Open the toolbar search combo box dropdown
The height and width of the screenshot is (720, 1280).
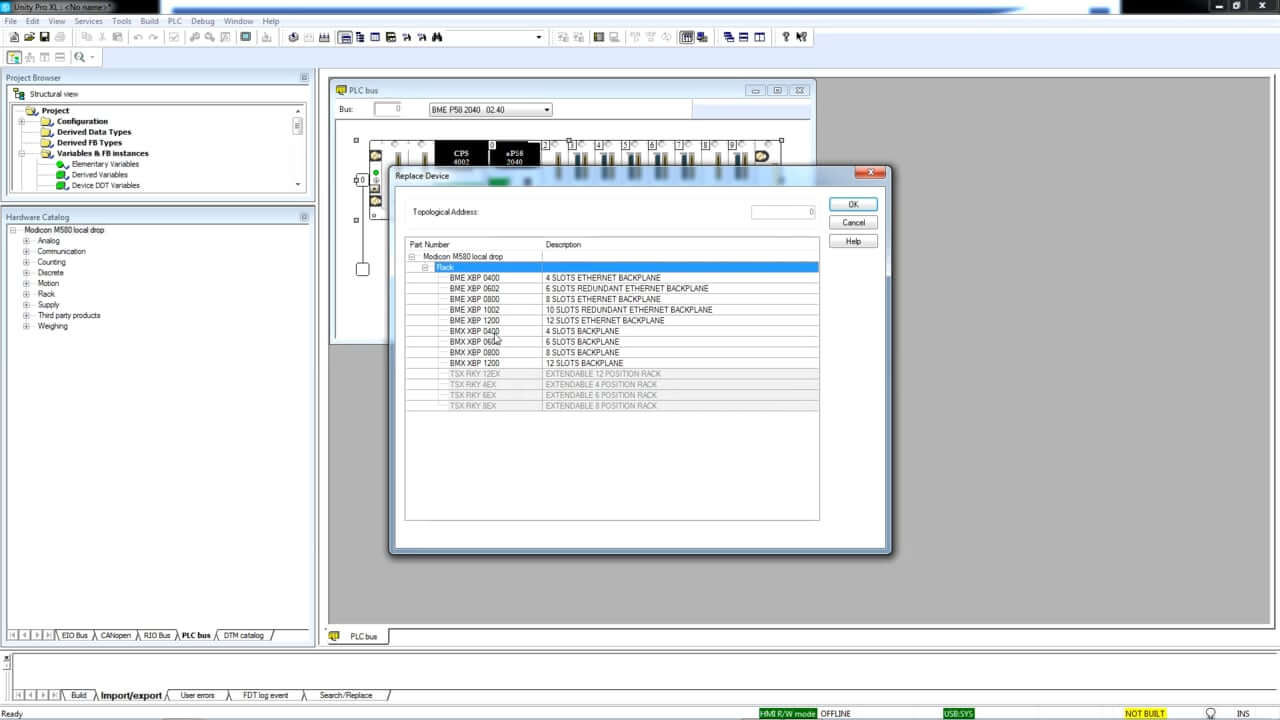coord(539,37)
